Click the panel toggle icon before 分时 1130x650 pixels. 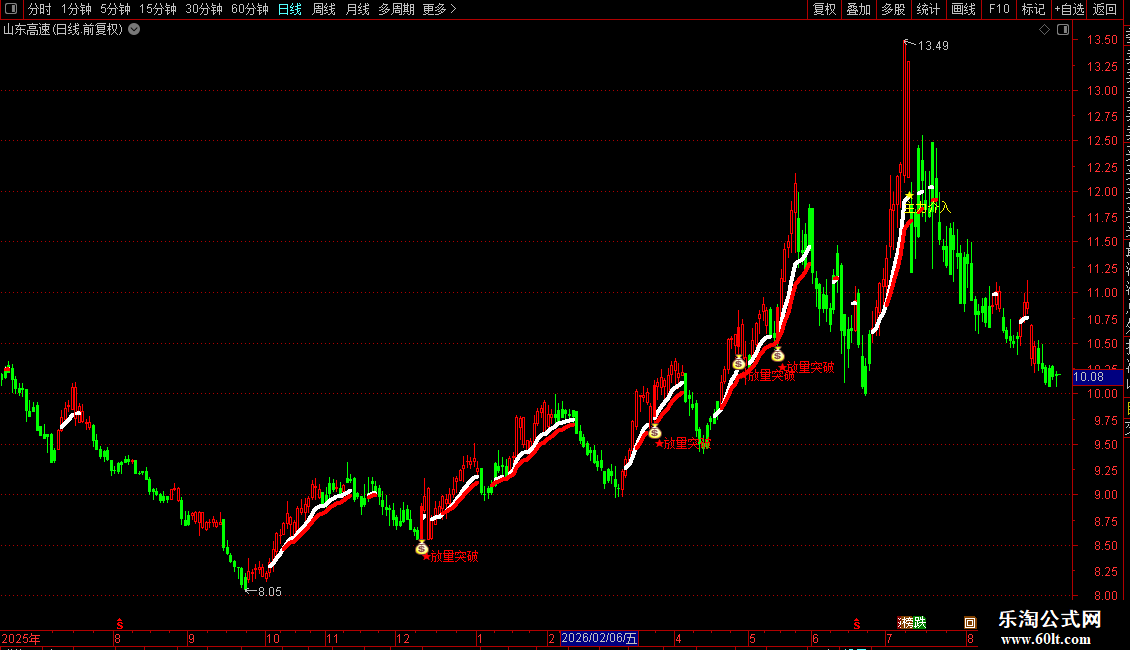(11, 9)
